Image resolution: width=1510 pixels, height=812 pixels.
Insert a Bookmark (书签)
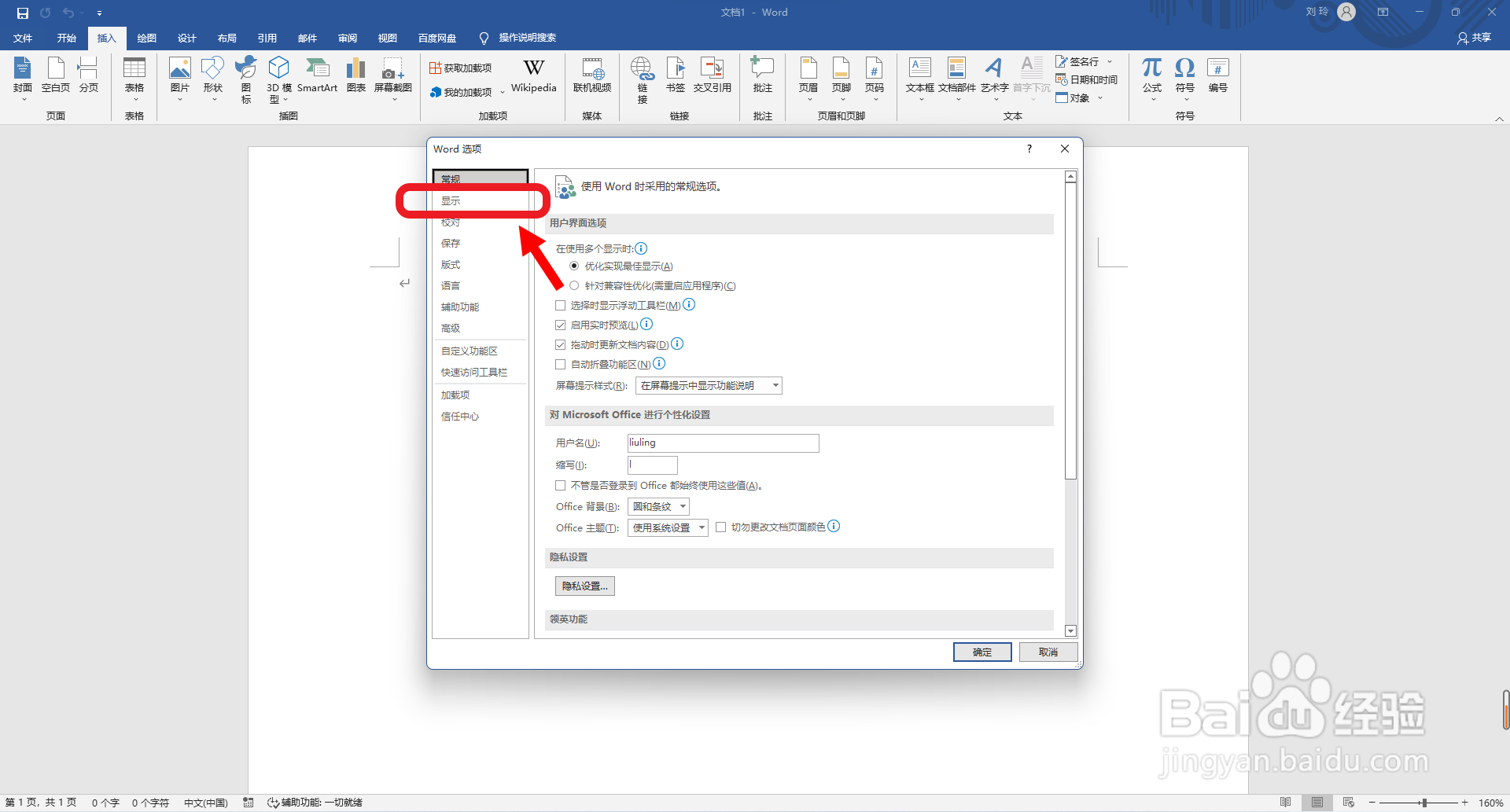click(676, 77)
